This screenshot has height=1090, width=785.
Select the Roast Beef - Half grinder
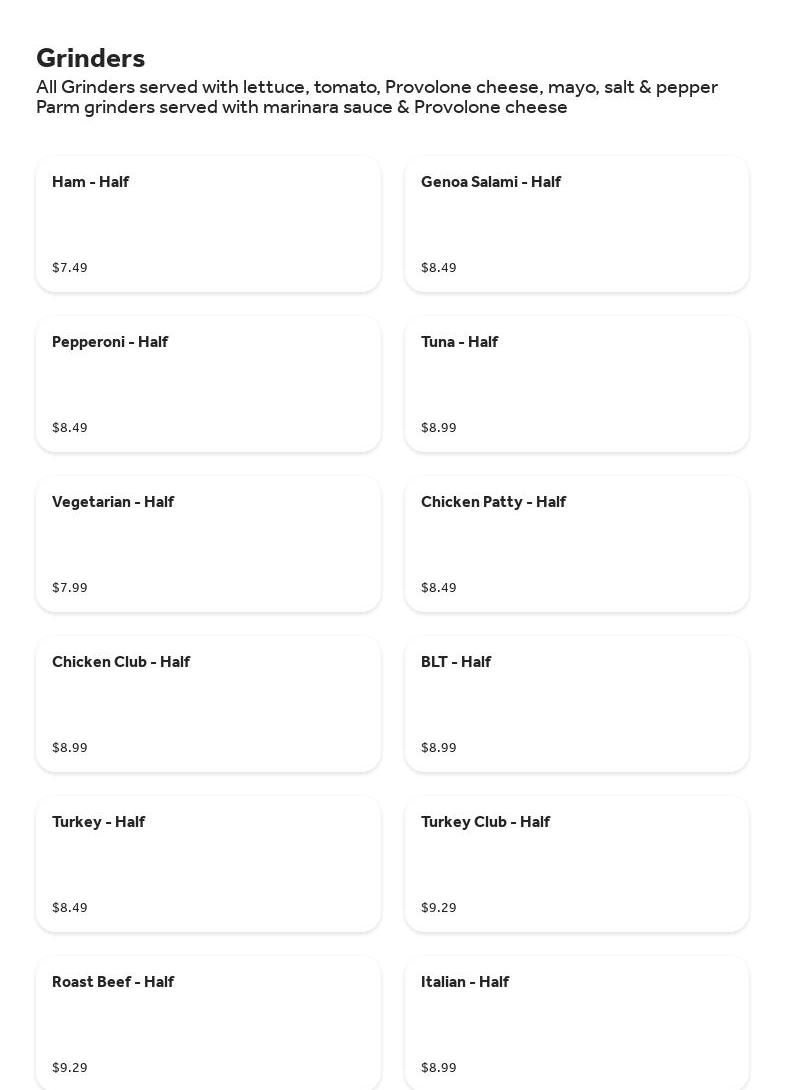pos(208,1020)
